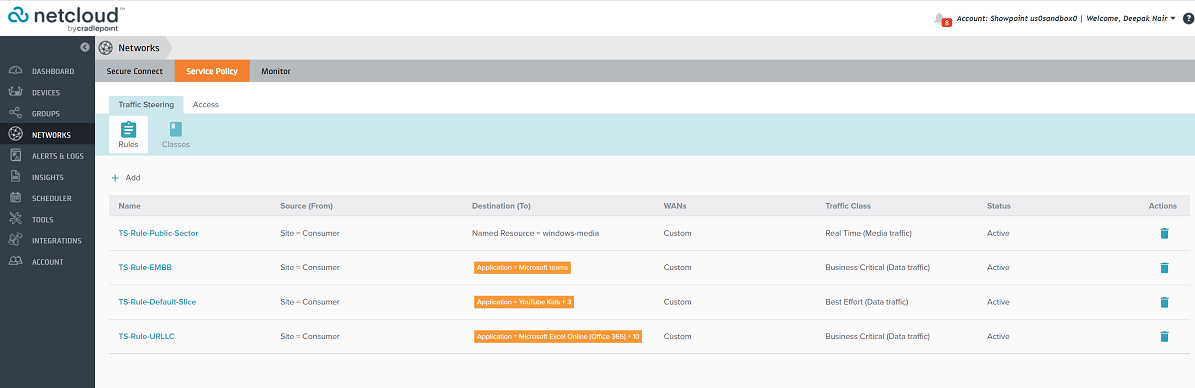This screenshot has height=388, width=1195.
Task: Sort by the Destination (To) column header
Action: pyautogui.click(x=501, y=206)
